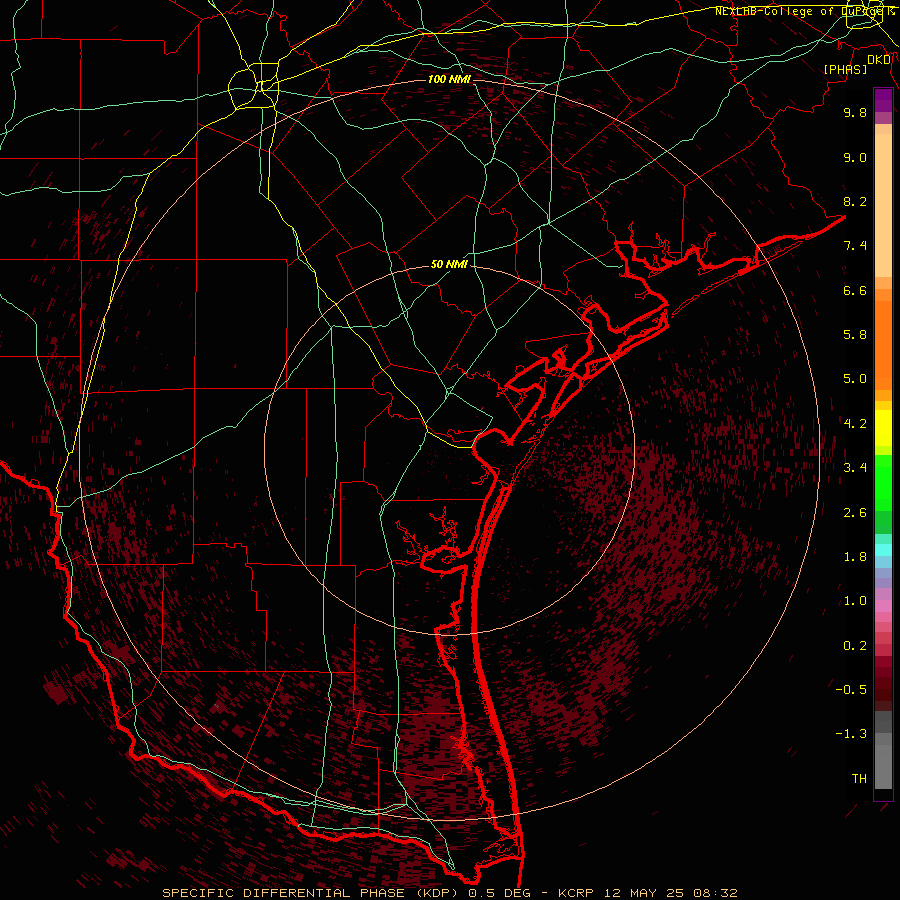This screenshot has height=900, width=900.
Task: Click the "12 MAY 25" date in the footer
Action: point(645,893)
